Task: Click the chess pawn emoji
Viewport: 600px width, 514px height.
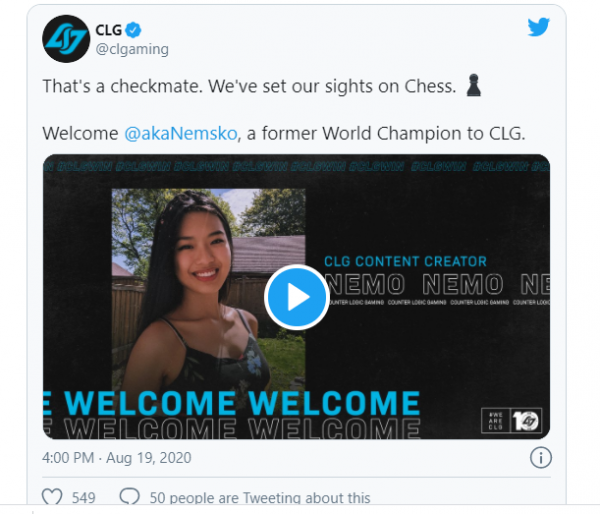Action: 474,85
